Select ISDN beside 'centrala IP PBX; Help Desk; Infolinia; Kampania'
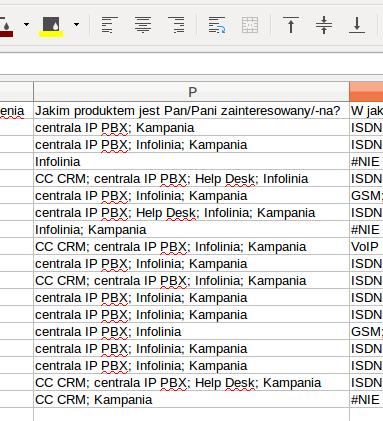The image size is (383, 421). (x=366, y=212)
